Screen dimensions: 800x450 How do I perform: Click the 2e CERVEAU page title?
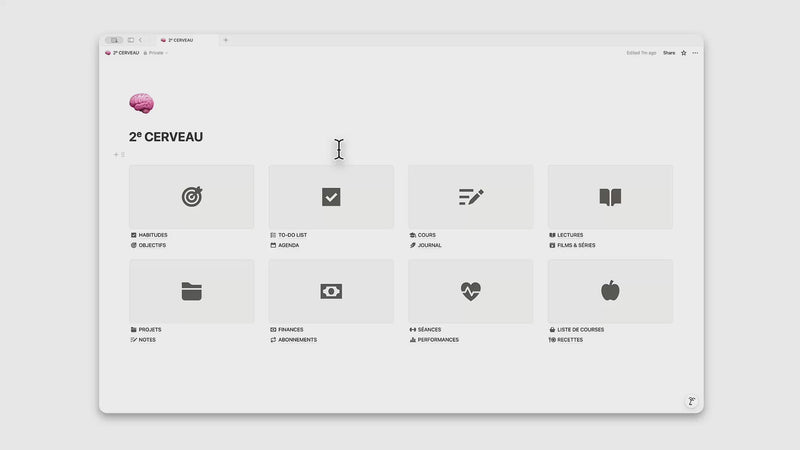tap(166, 137)
